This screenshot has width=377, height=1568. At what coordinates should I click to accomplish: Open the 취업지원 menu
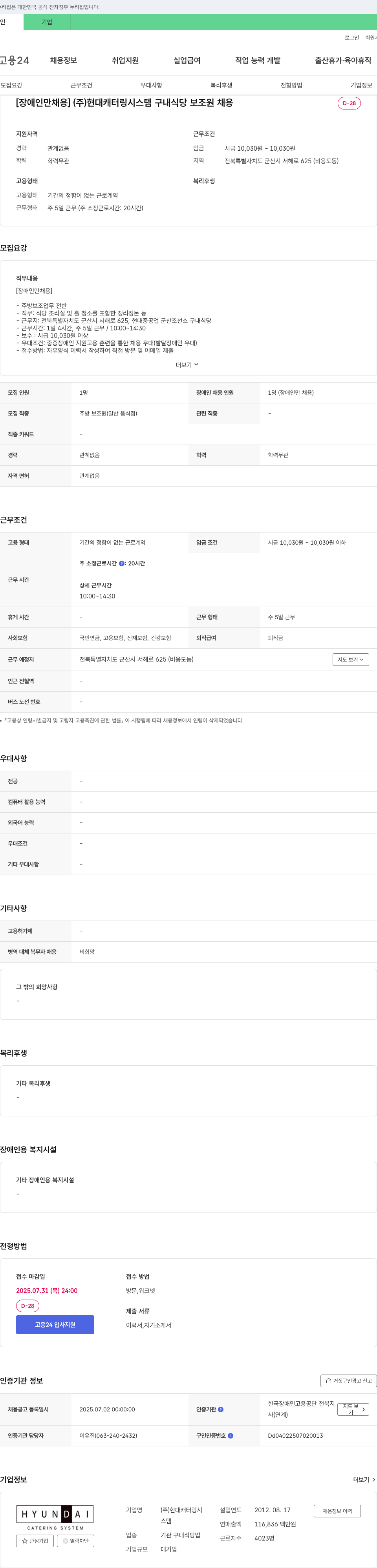point(125,60)
